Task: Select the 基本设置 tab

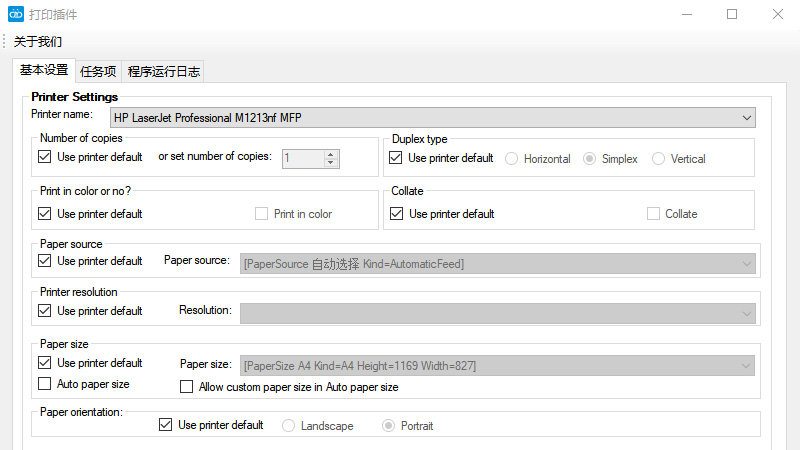Action: point(44,70)
